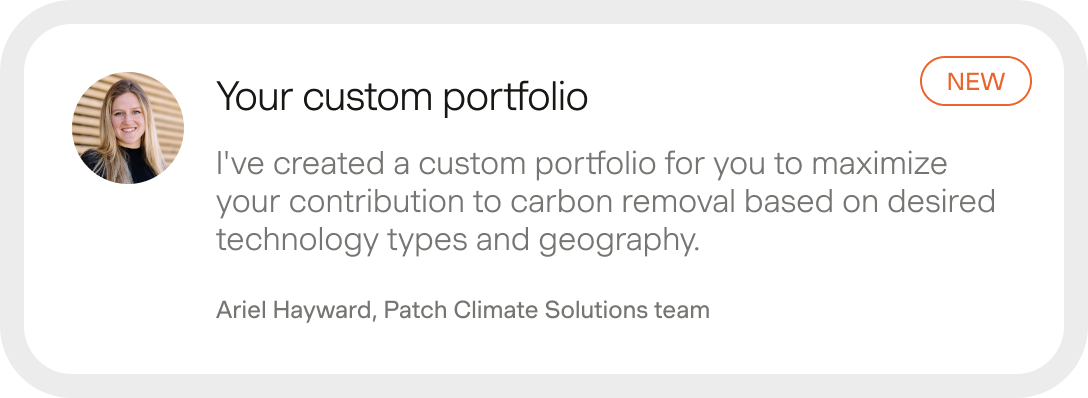The width and height of the screenshot is (1088, 398).
Task: Click the word "maximize" in the description
Action: [x=879, y=164]
